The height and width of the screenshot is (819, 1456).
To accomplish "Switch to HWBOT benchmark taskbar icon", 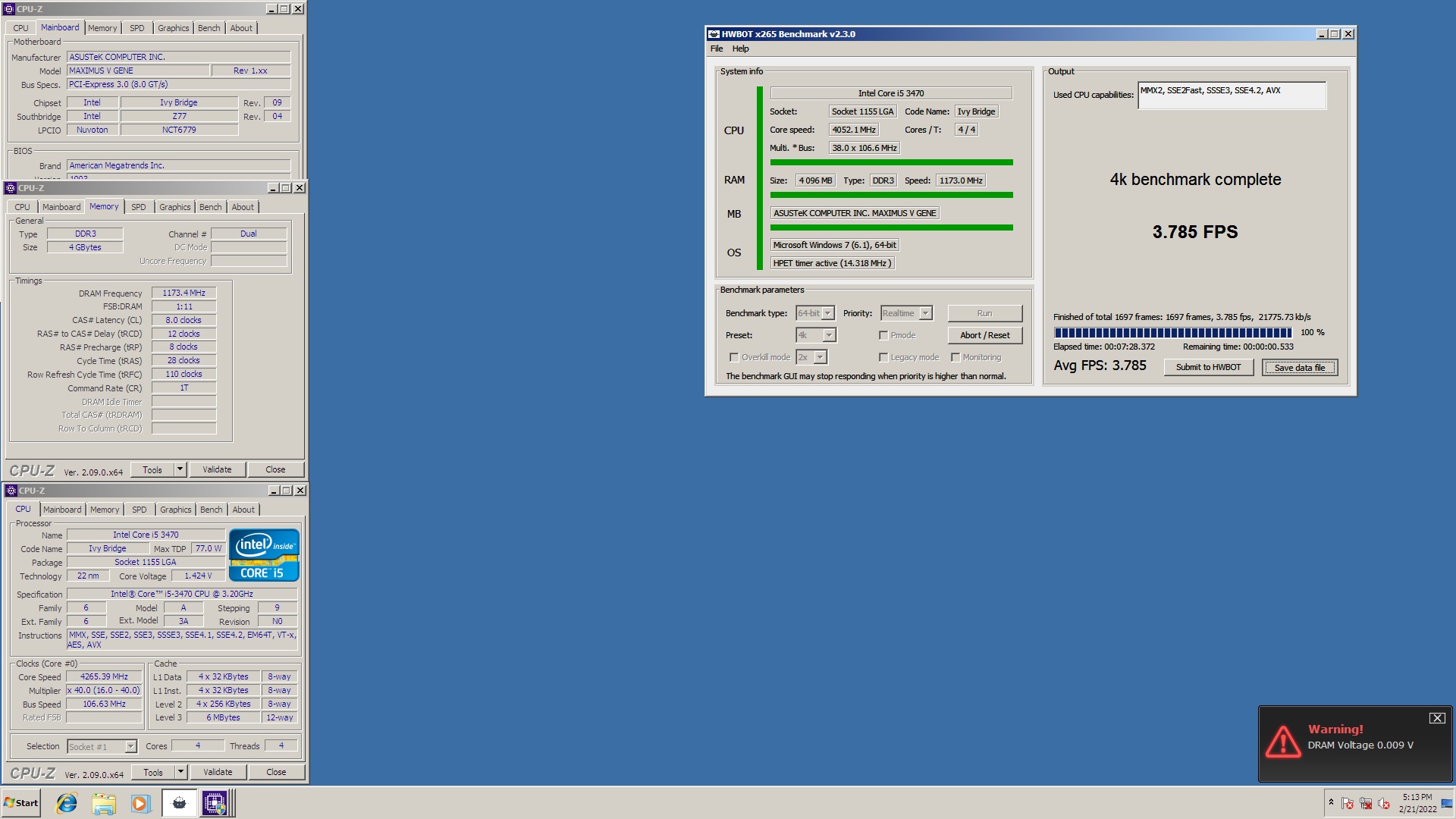I will click(179, 803).
